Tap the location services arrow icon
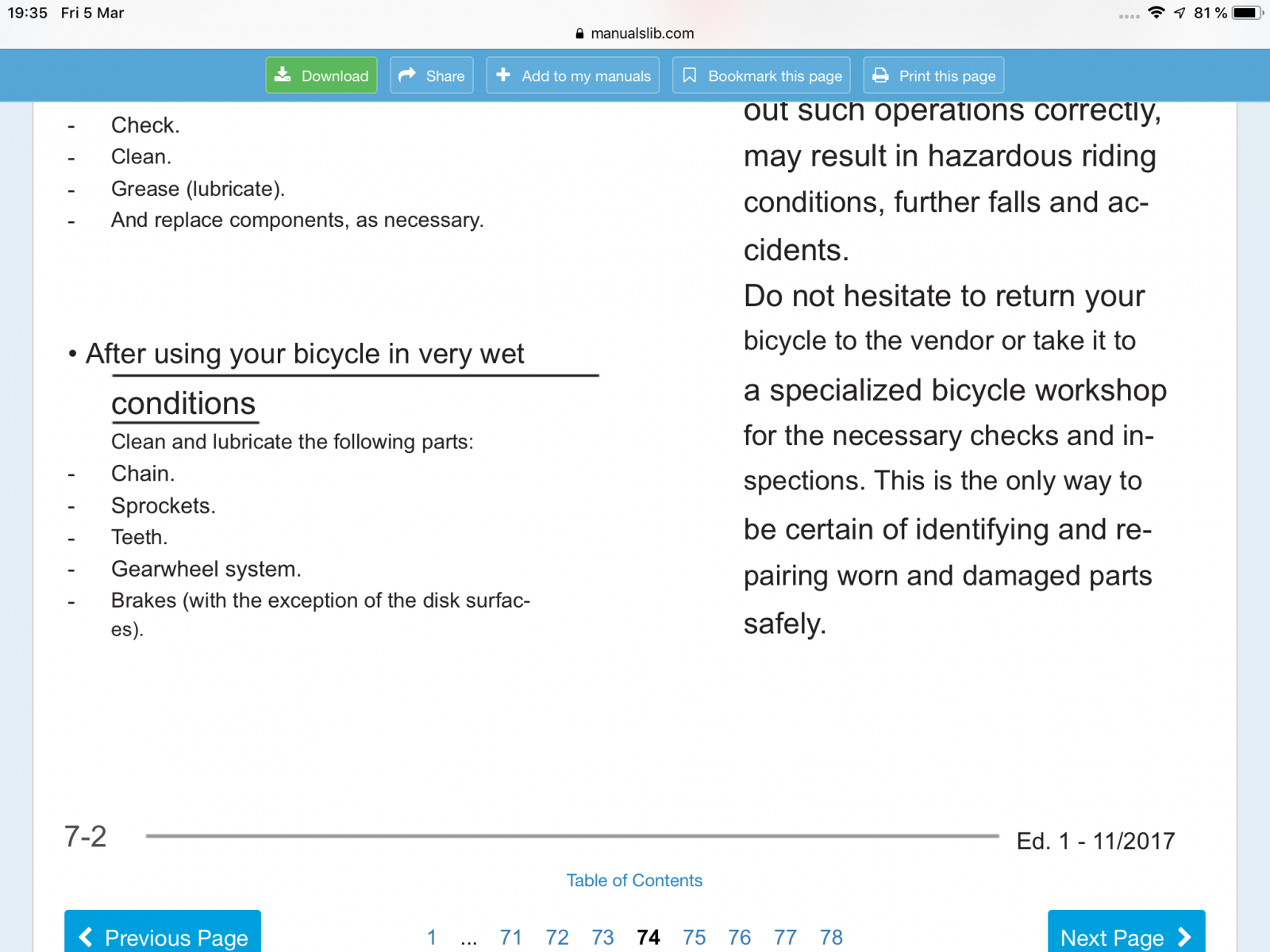The image size is (1270, 952). [1180, 13]
